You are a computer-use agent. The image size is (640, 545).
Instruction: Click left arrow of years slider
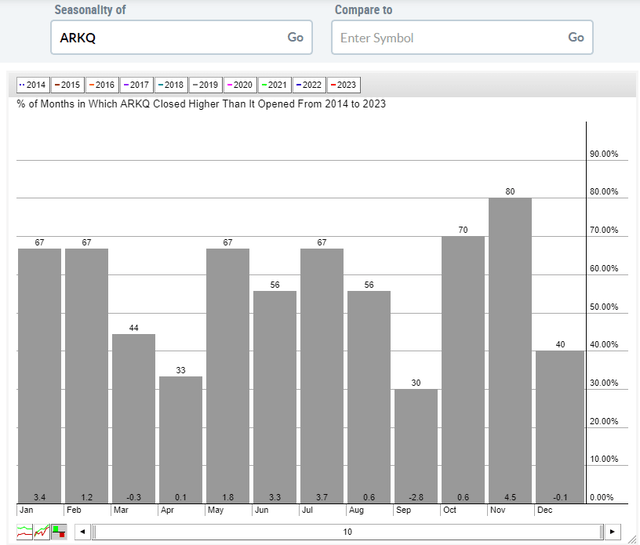pyautogui.click(x=83, y=532)
